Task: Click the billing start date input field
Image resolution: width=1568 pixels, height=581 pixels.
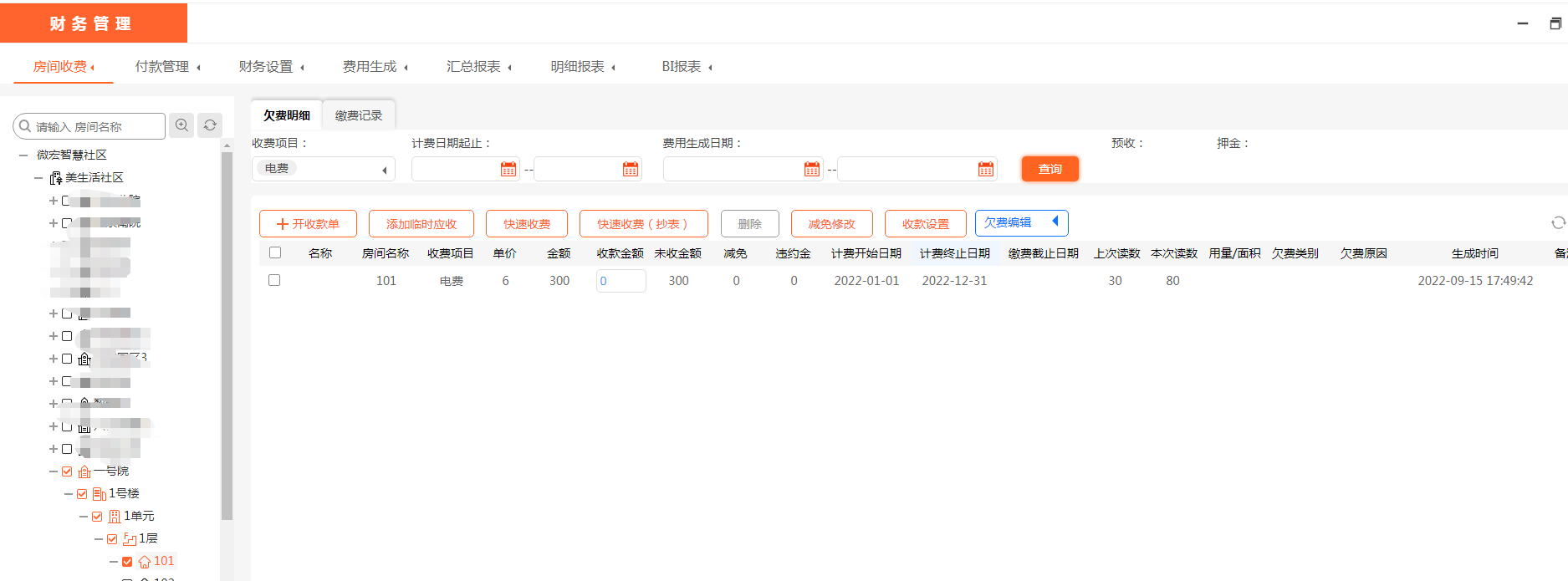Action: (x=465, y=169)
